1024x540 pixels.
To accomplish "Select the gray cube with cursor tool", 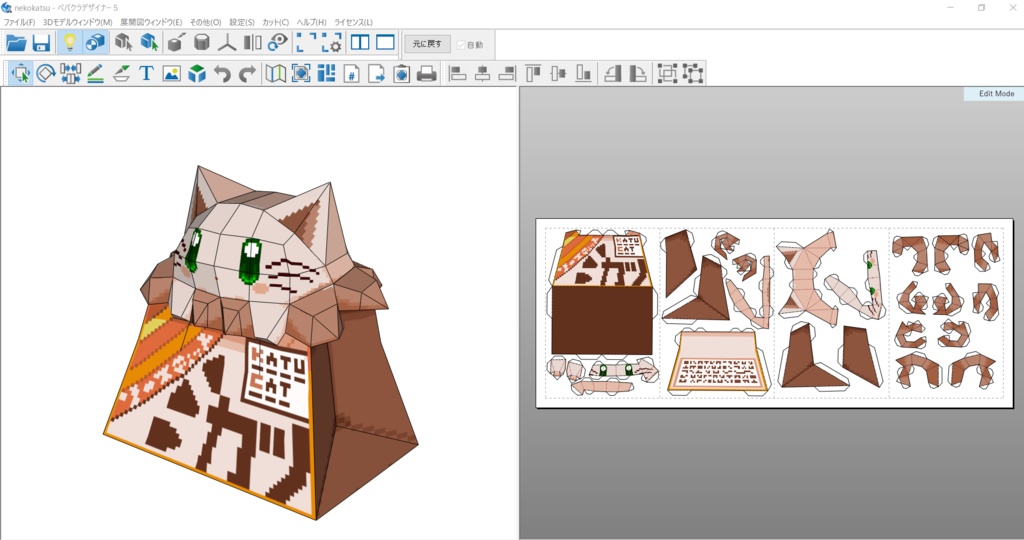I will (123, 43).
